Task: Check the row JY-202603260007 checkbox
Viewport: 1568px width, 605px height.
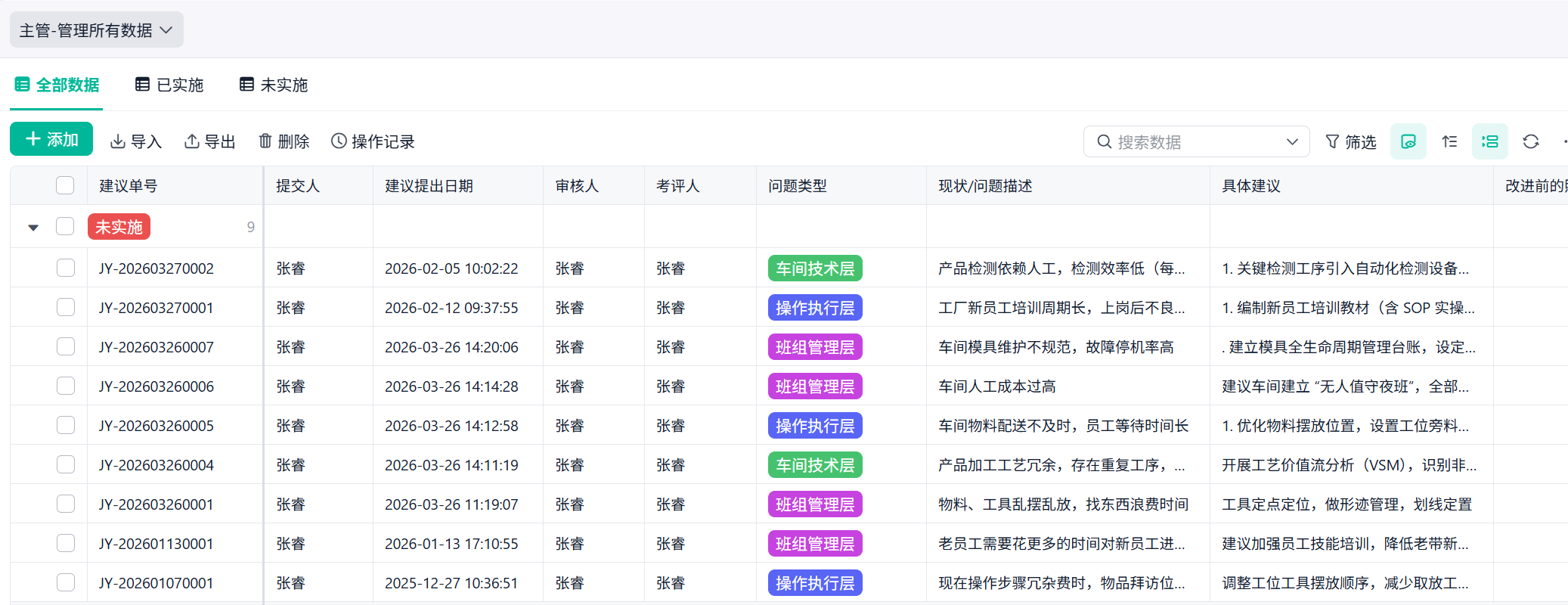Action: tap(66, 346)
